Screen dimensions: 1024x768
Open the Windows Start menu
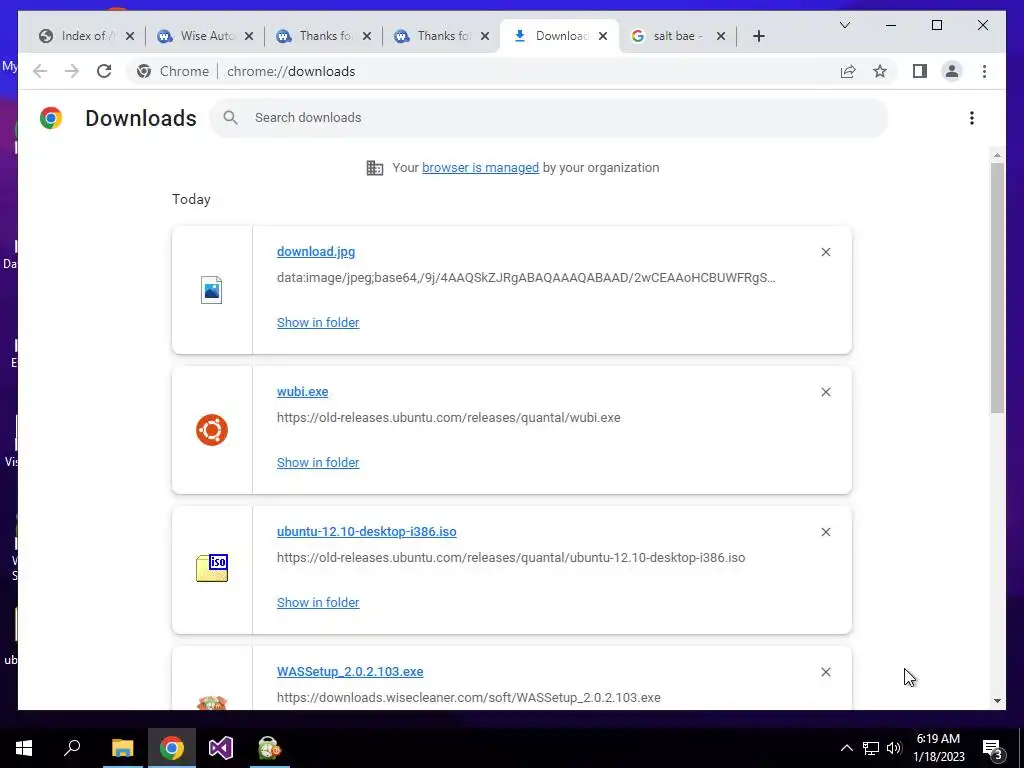(24, 748)
